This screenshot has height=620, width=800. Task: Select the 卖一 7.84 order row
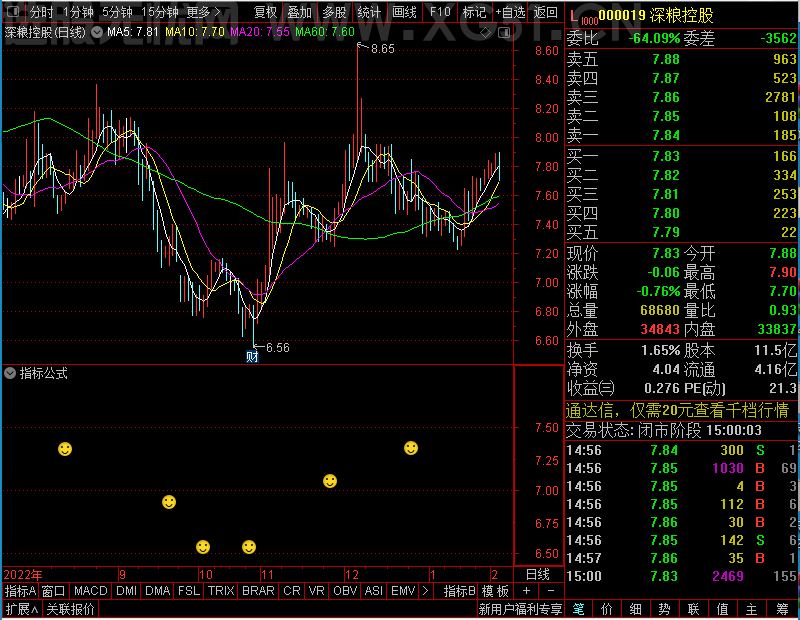[x=682, y=135]
